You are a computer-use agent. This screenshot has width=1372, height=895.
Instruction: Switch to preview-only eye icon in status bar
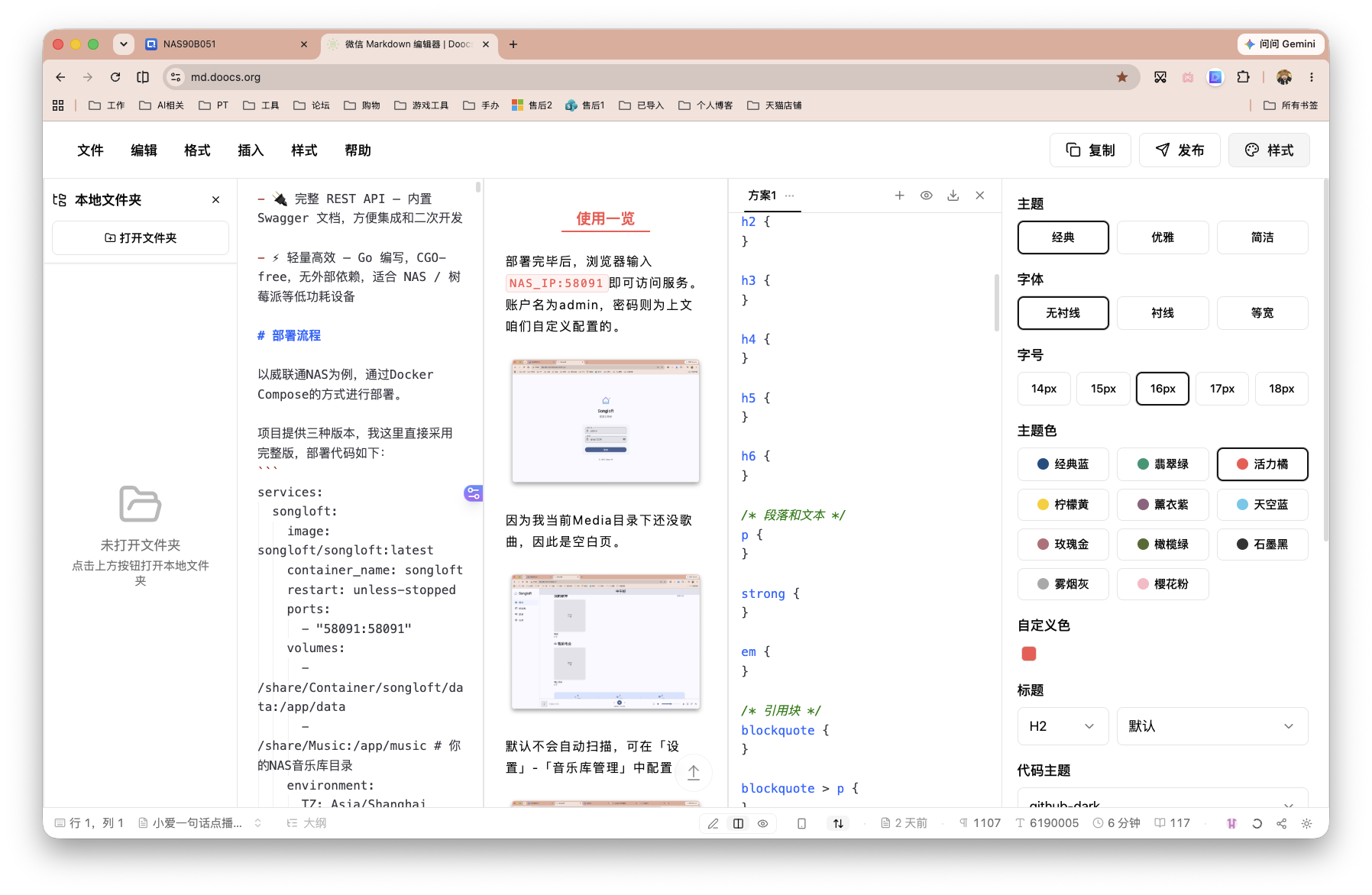click(763, 823)
